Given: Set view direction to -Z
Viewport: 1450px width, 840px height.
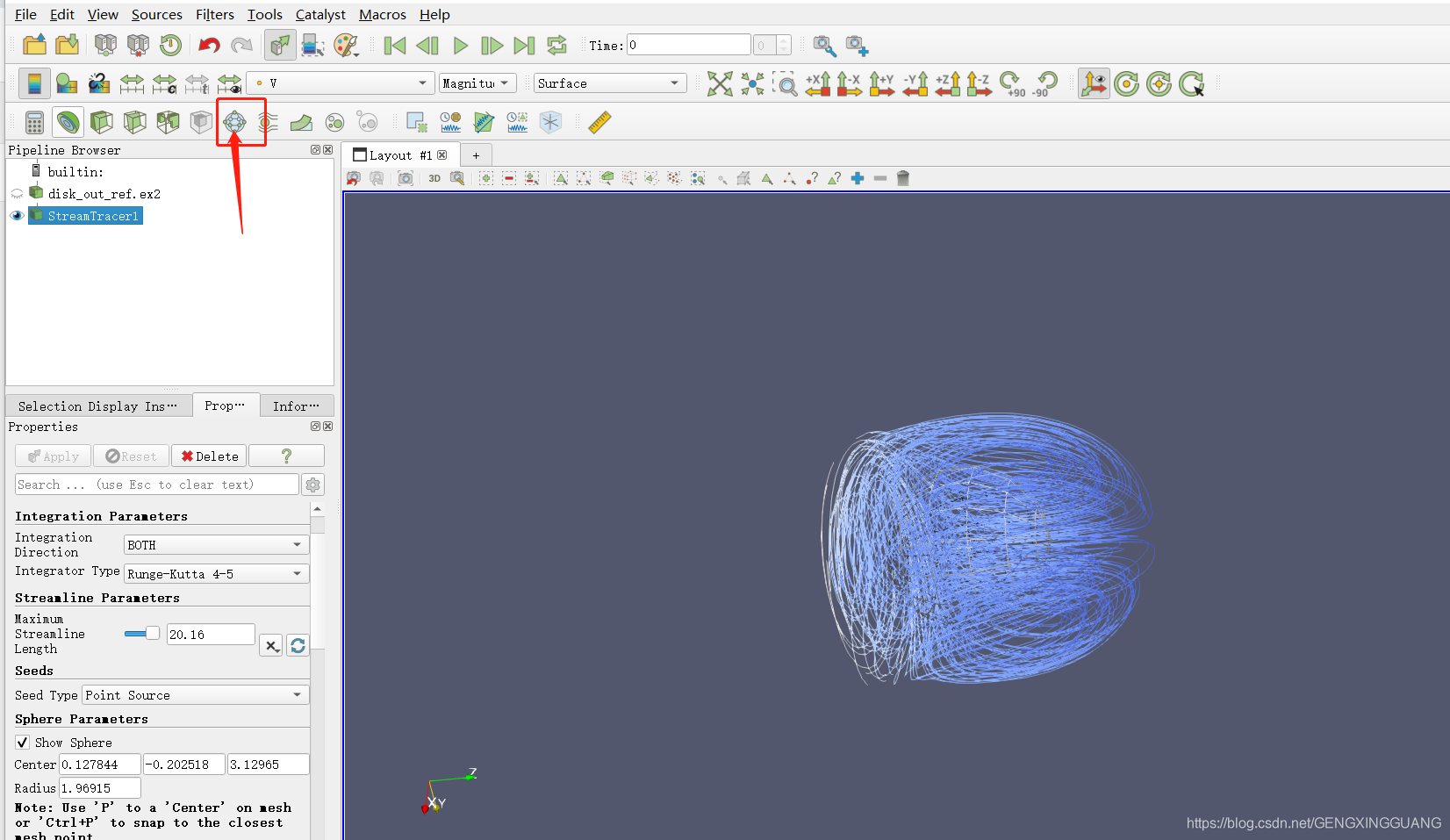Looking at the screenshot, I should [979, 83].
